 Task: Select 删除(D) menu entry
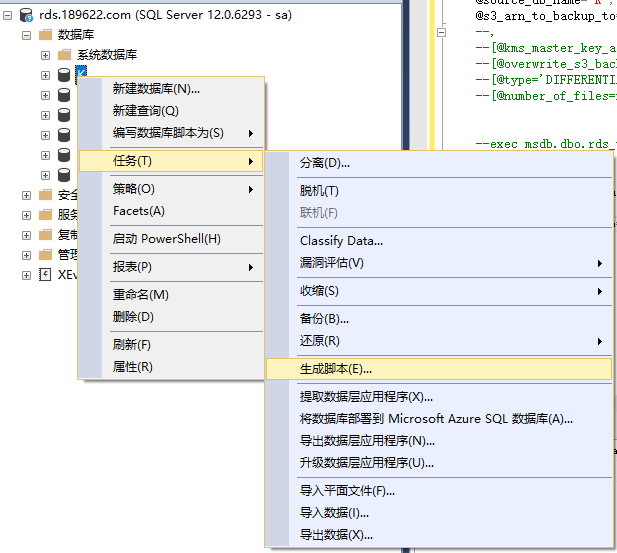(171, 317)
